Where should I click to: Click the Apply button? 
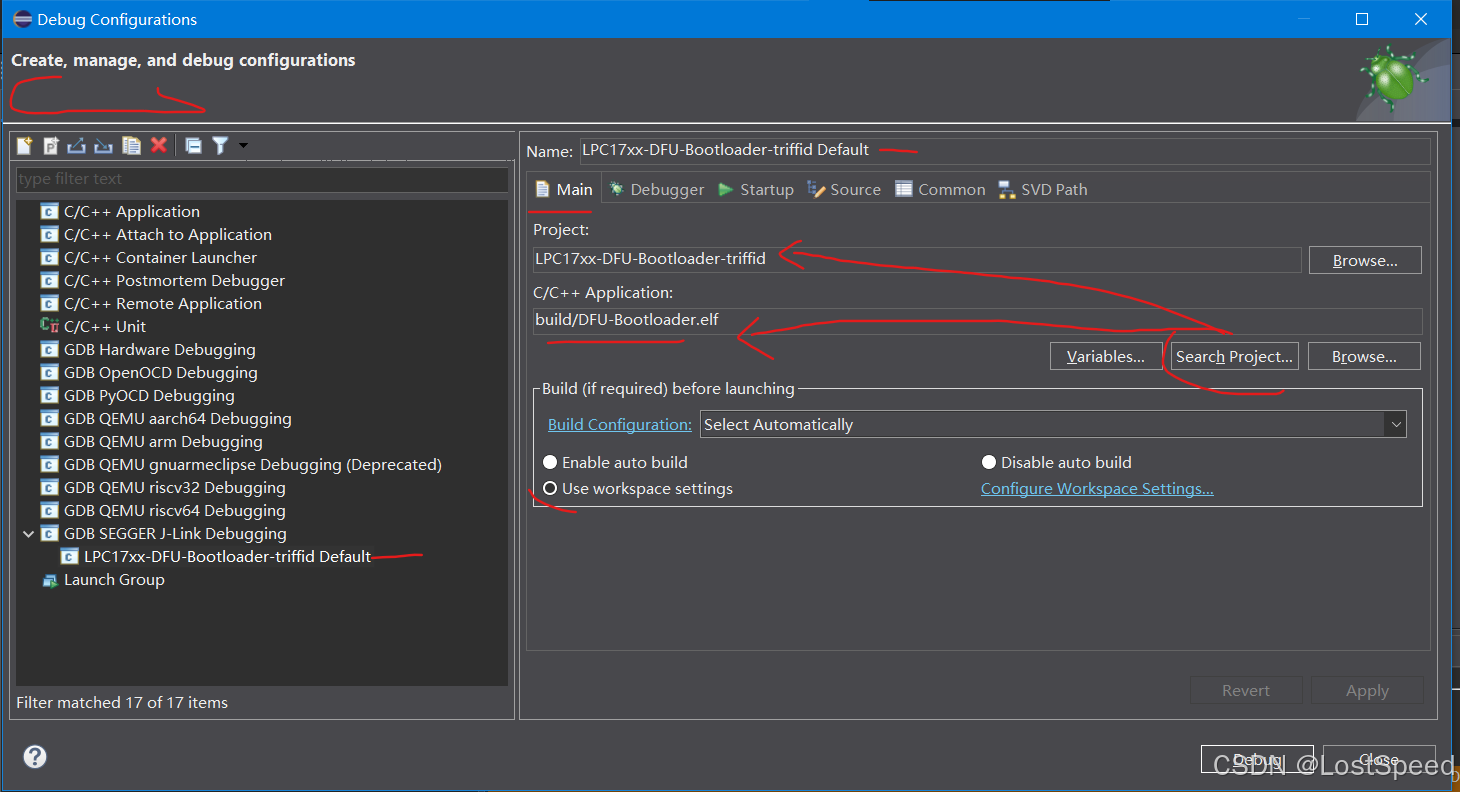coord(1367,690)
